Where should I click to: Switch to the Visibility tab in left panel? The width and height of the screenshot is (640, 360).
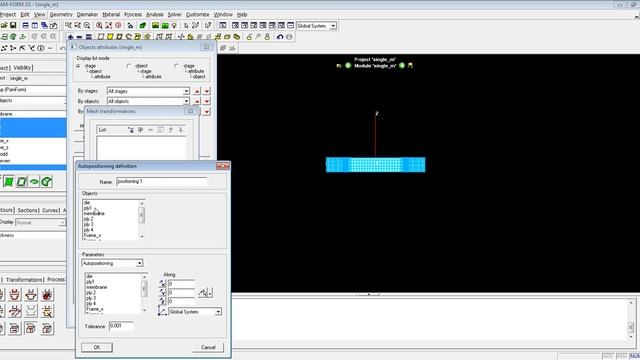coord(22,67)
